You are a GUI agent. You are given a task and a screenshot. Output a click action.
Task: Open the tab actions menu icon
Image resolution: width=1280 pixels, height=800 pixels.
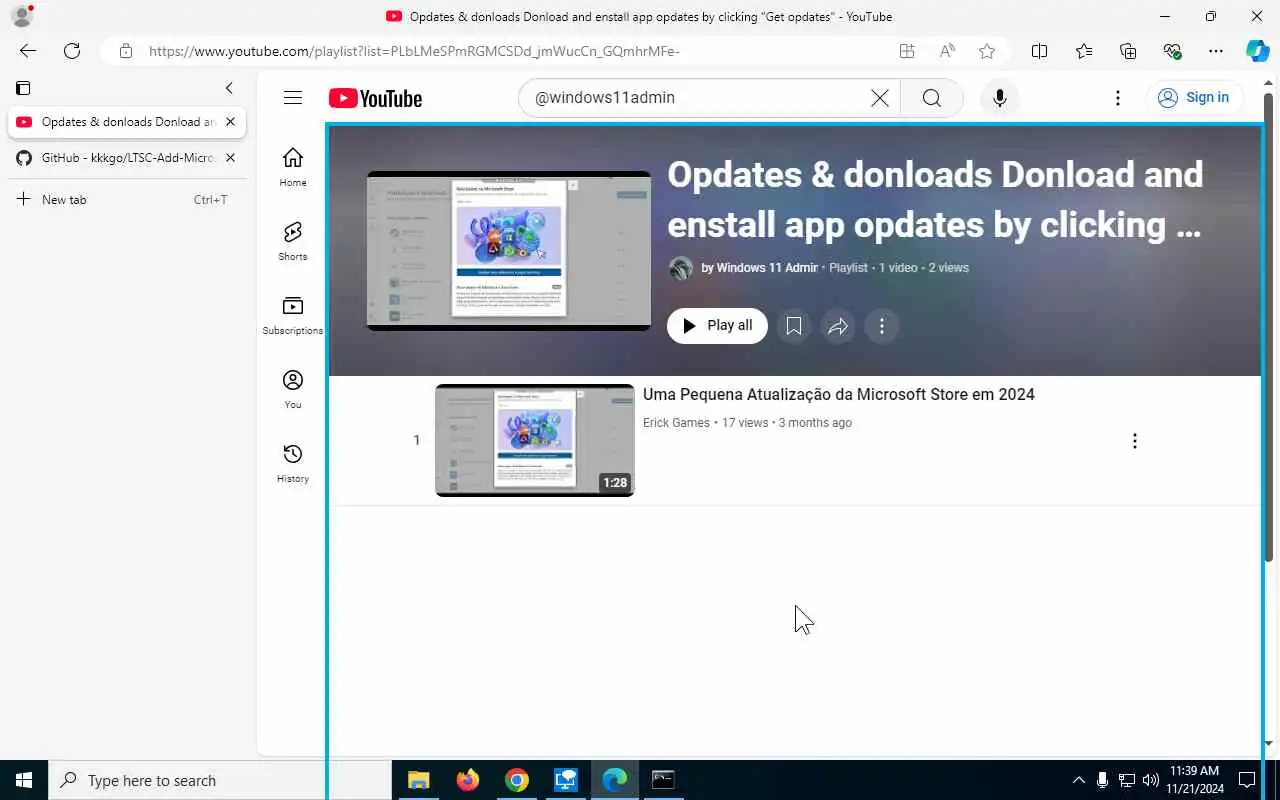tap(23, 88)
